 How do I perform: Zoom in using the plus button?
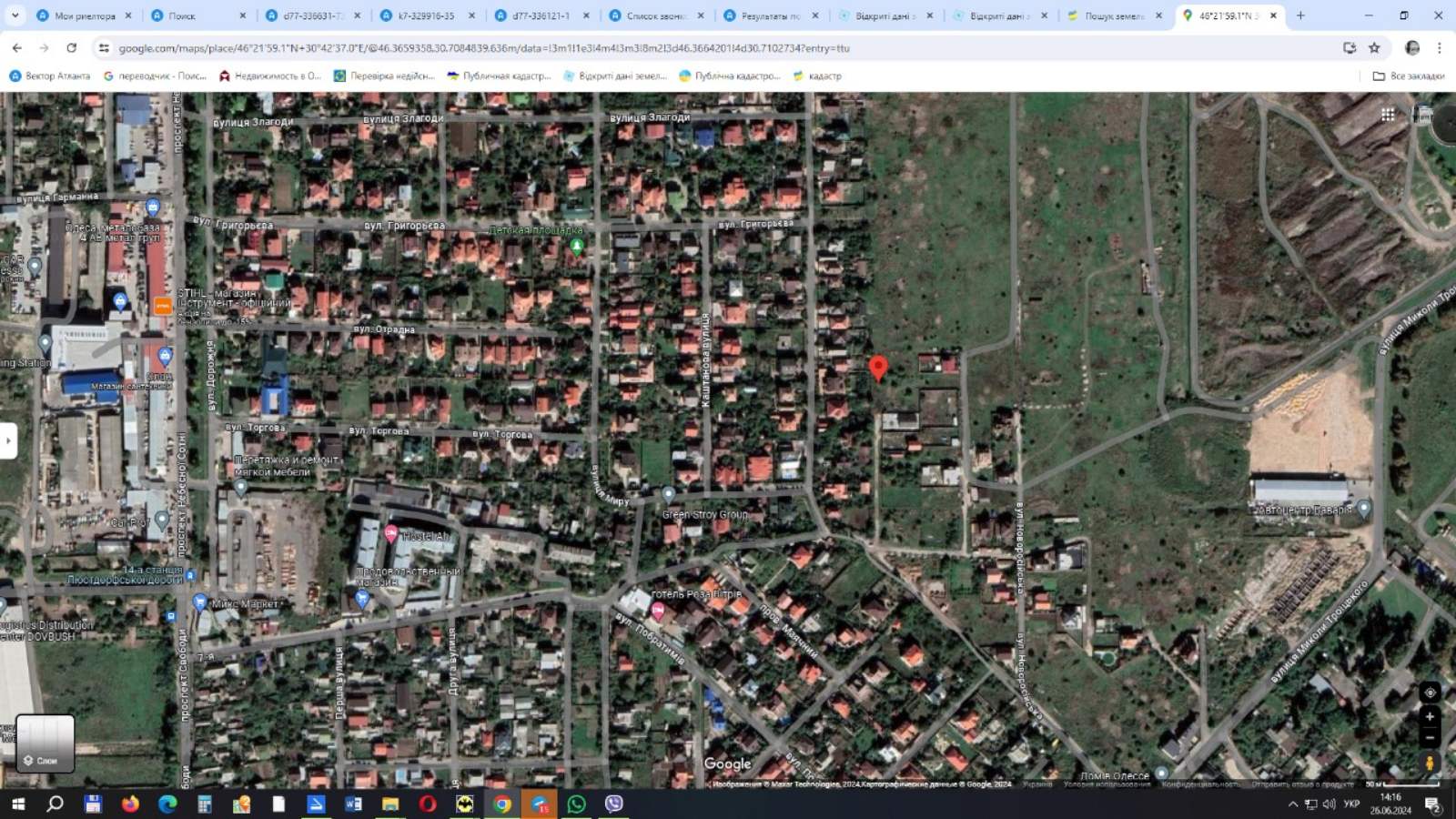1430,717
